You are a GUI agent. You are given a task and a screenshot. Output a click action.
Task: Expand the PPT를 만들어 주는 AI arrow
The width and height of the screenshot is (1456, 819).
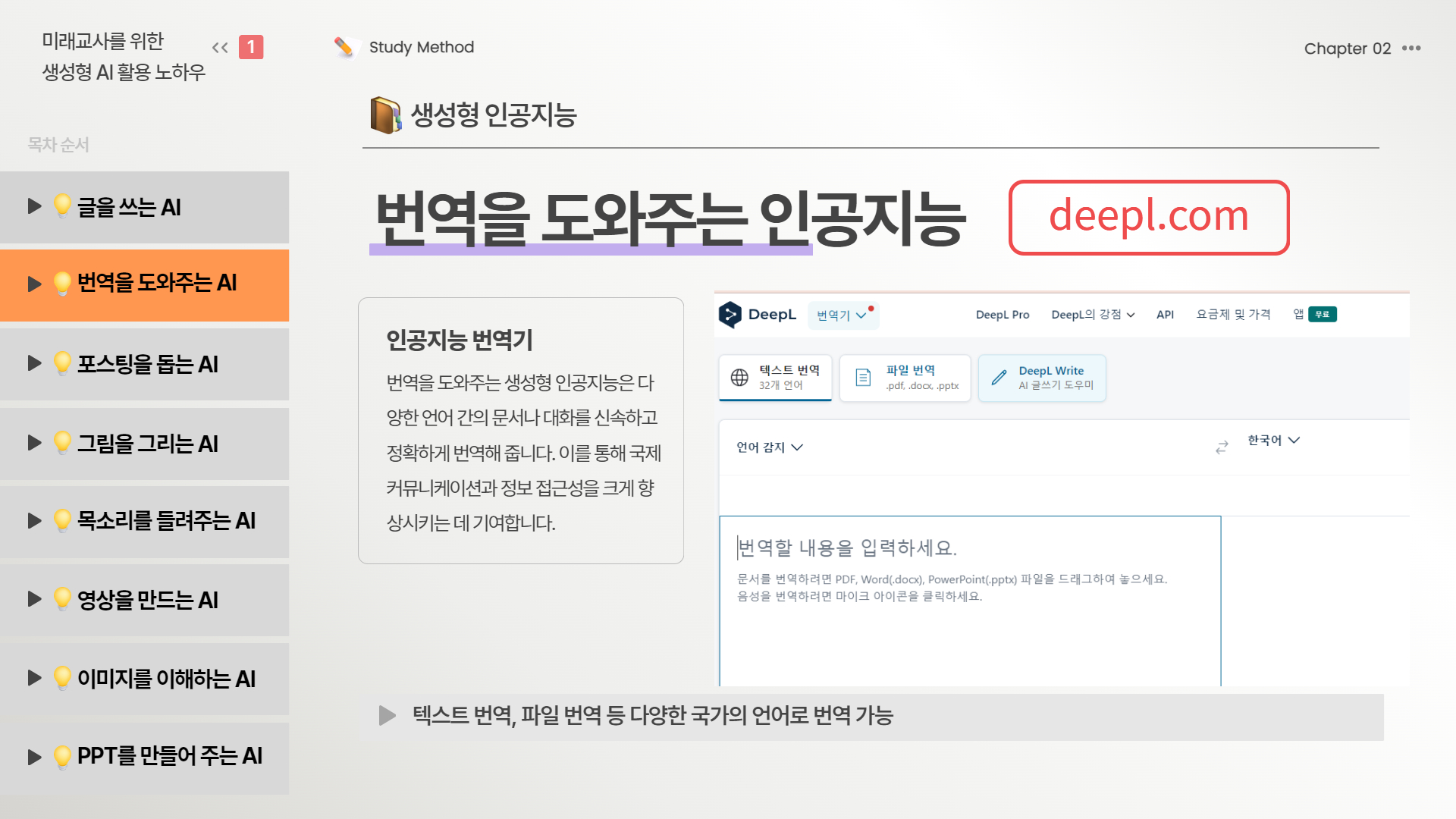[34, 757]
